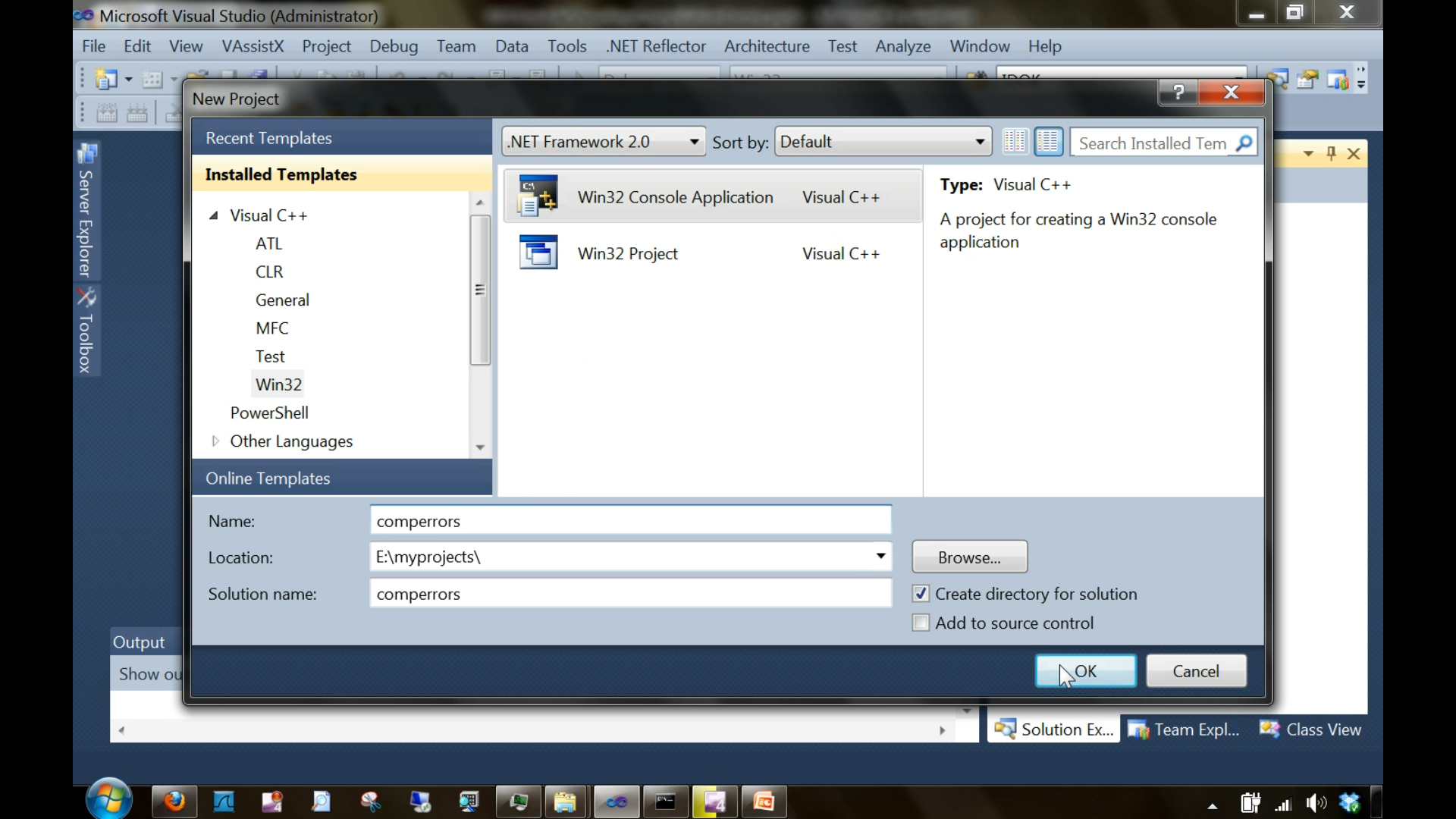
Task: Switch to the Team Explorer tab
Action: pyautogui.click(x=1184, y=729)
